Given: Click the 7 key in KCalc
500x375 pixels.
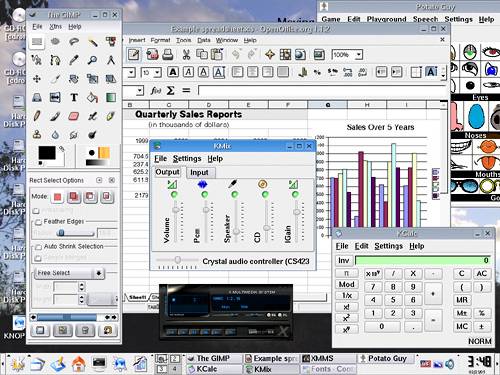Looking at the screenshot, I should (x=373, y=287).
